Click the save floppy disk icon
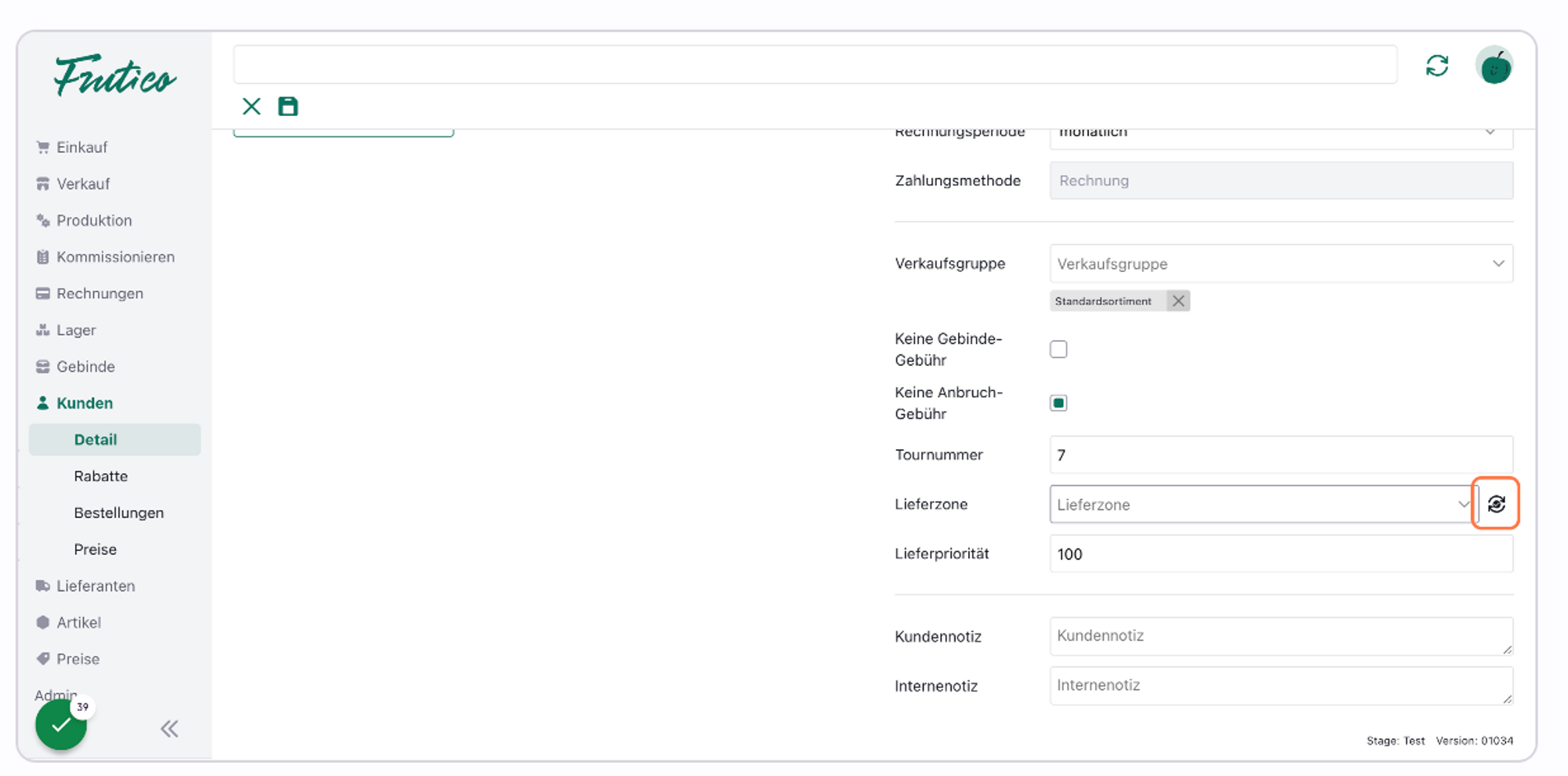The height and width of the screenshot is (776, 1568). click(x=288, y=107)
